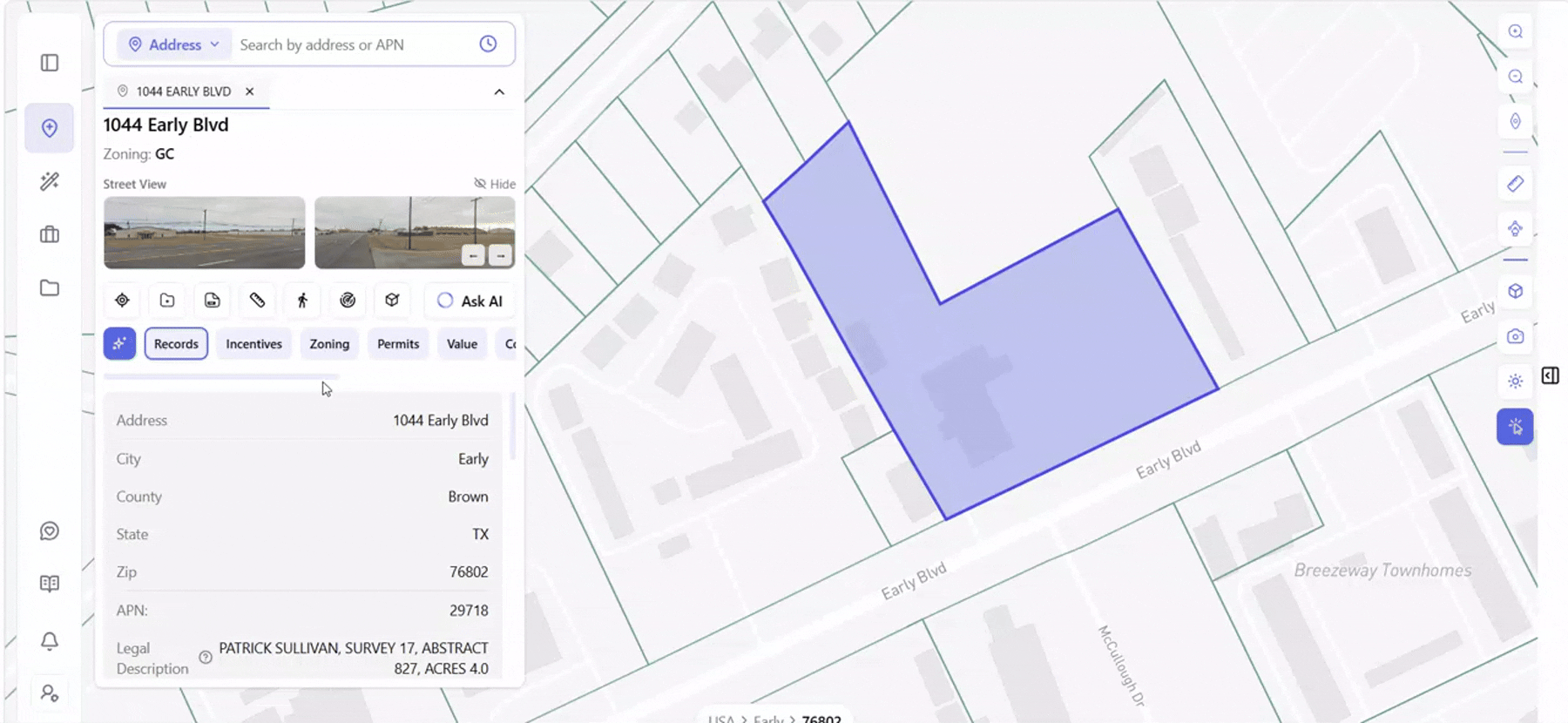This screenshot has height=723, width=1568.
Task: Click the export document icon in property toolbar
Action: (x=213, y=301)
